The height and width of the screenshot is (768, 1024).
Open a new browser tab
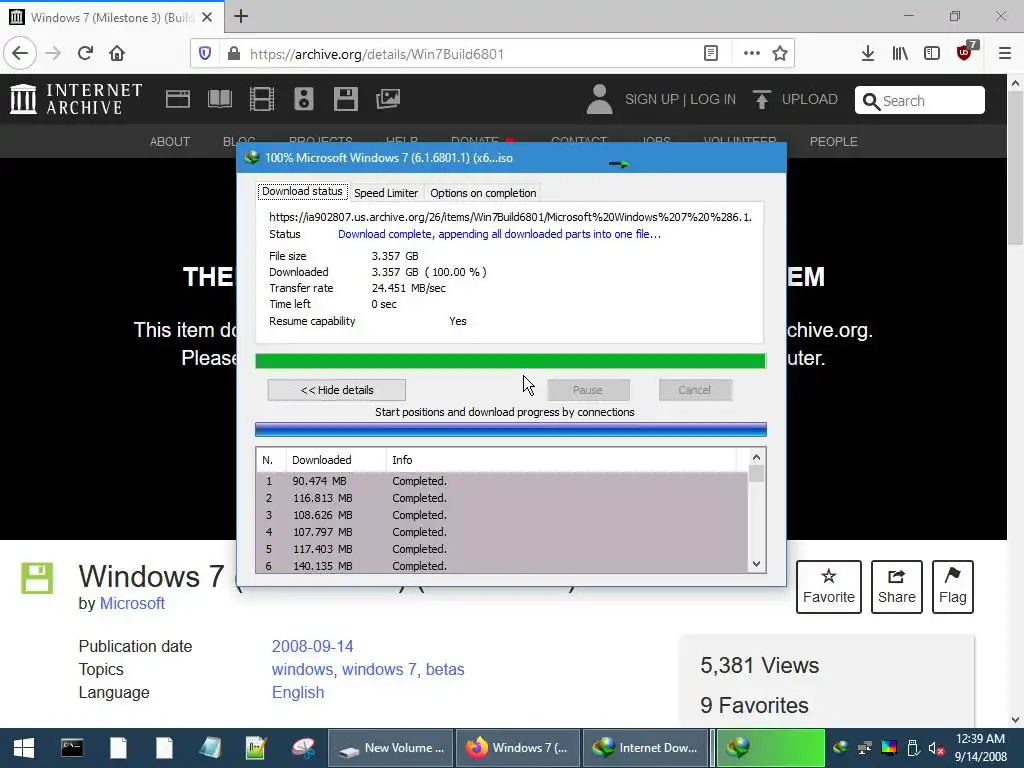coord(241,16)
